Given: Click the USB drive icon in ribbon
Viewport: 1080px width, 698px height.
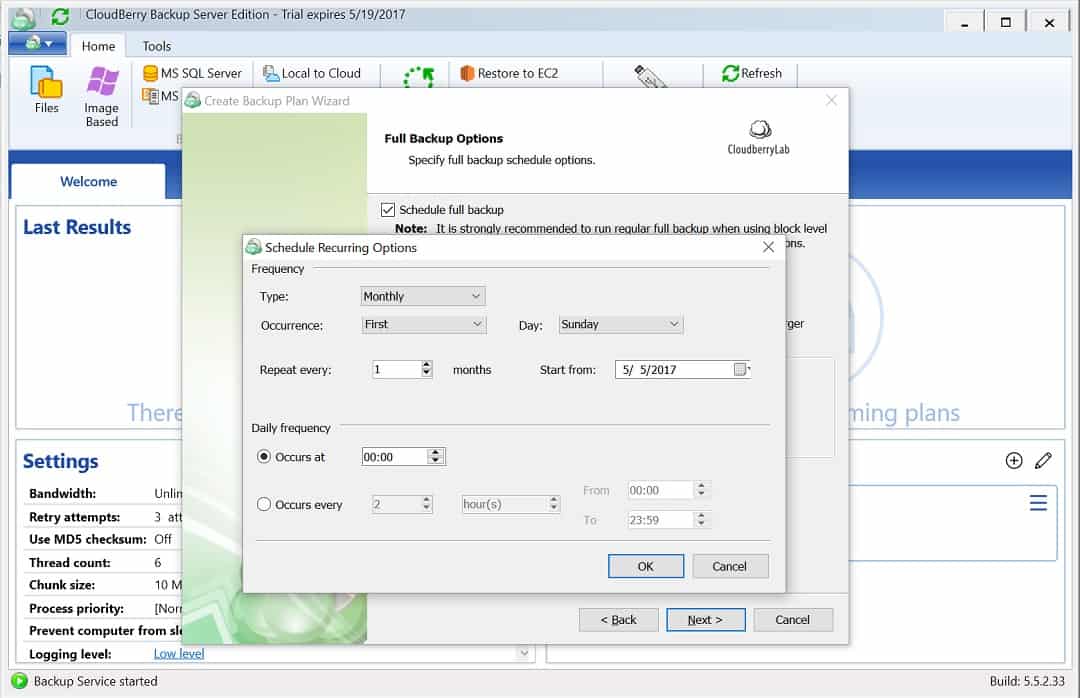Looking at the screenshot, I should coord(650,76).
